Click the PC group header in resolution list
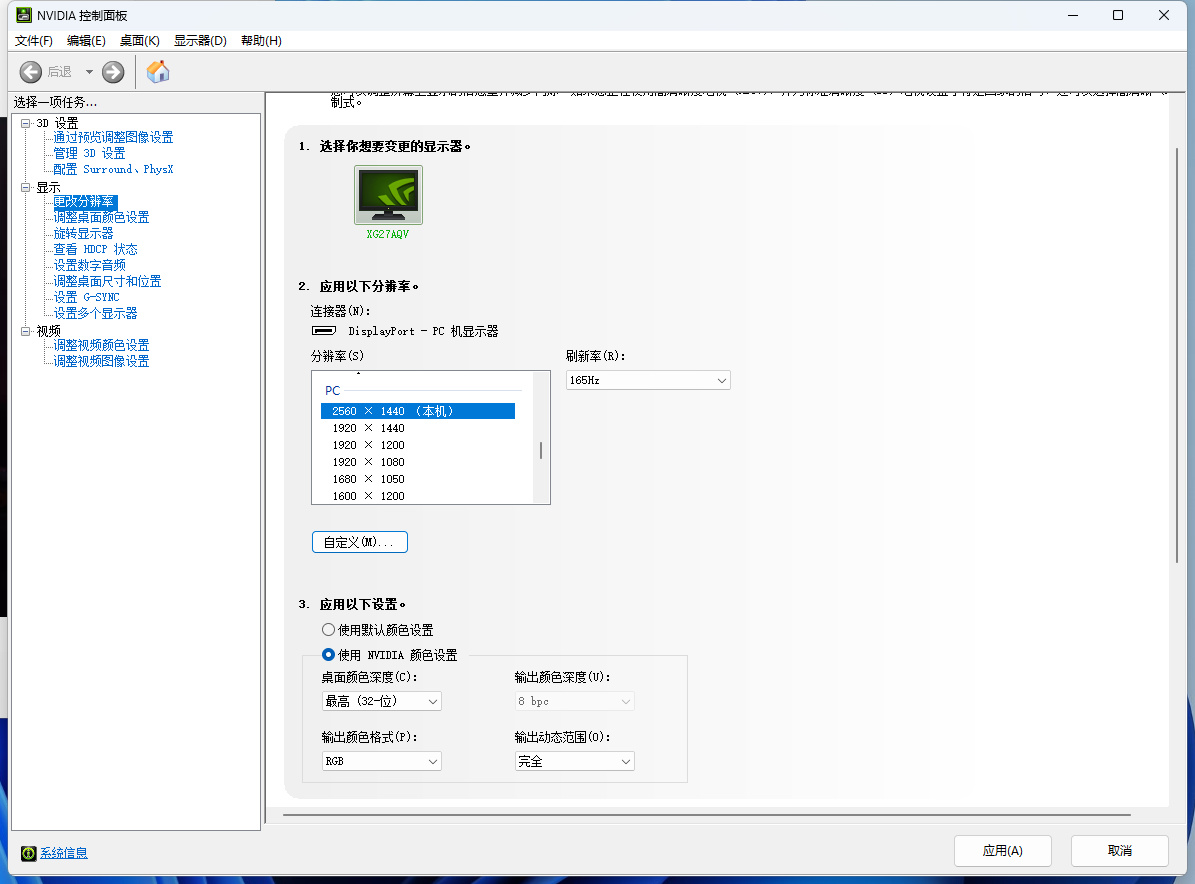 pos(332,391)
